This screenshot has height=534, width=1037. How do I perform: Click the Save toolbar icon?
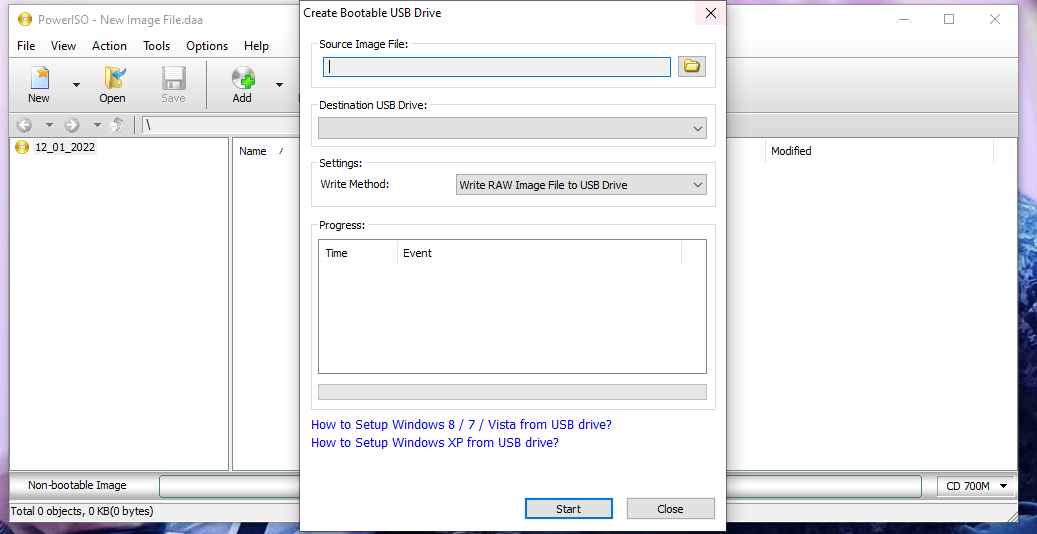click(x=173, y=84)
